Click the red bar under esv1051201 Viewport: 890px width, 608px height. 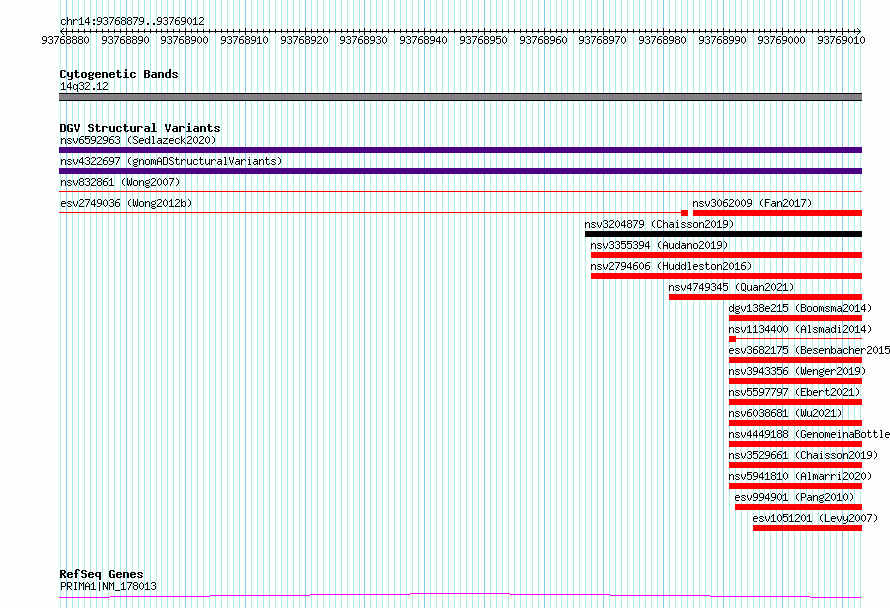(x=807, y=528)
